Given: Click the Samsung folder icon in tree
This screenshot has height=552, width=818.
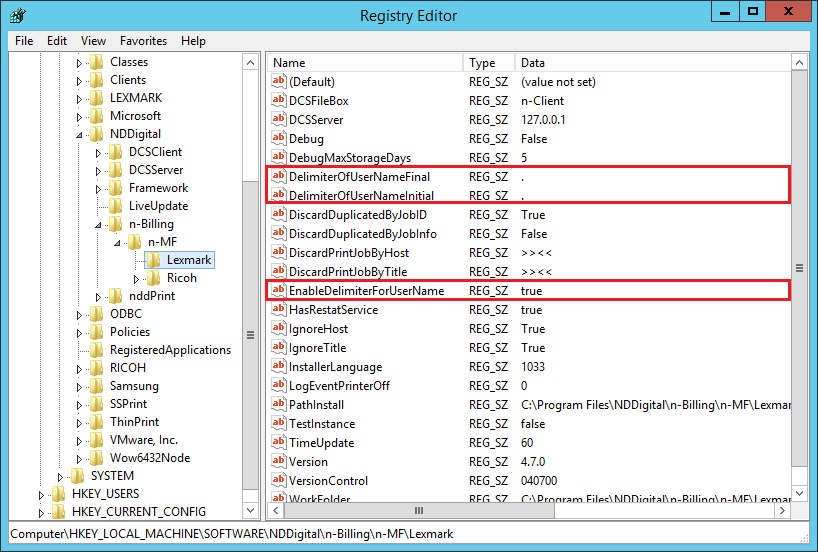Looking at the screenshot, I should [97, 386].
